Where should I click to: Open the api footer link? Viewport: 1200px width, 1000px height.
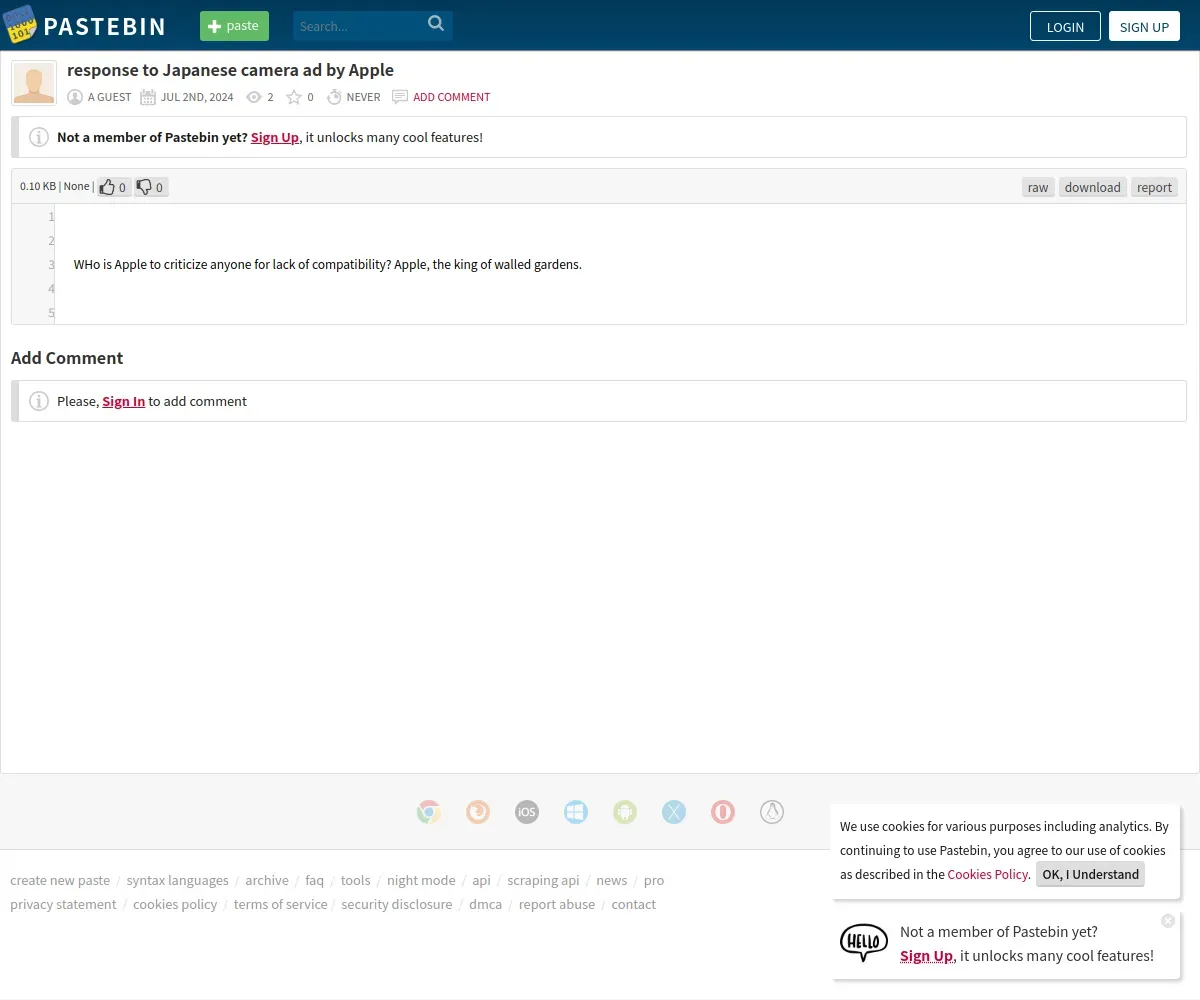click(482, 880)
